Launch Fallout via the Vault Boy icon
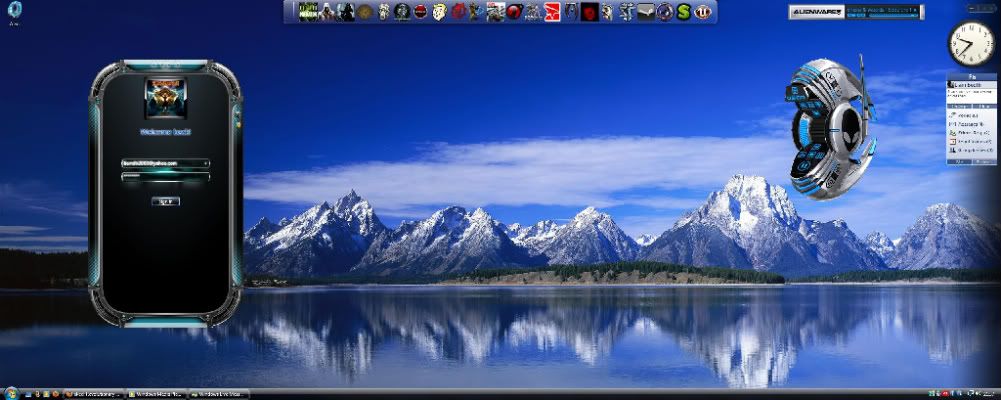This screenshot has height=400, width=1001. (440, 11)
